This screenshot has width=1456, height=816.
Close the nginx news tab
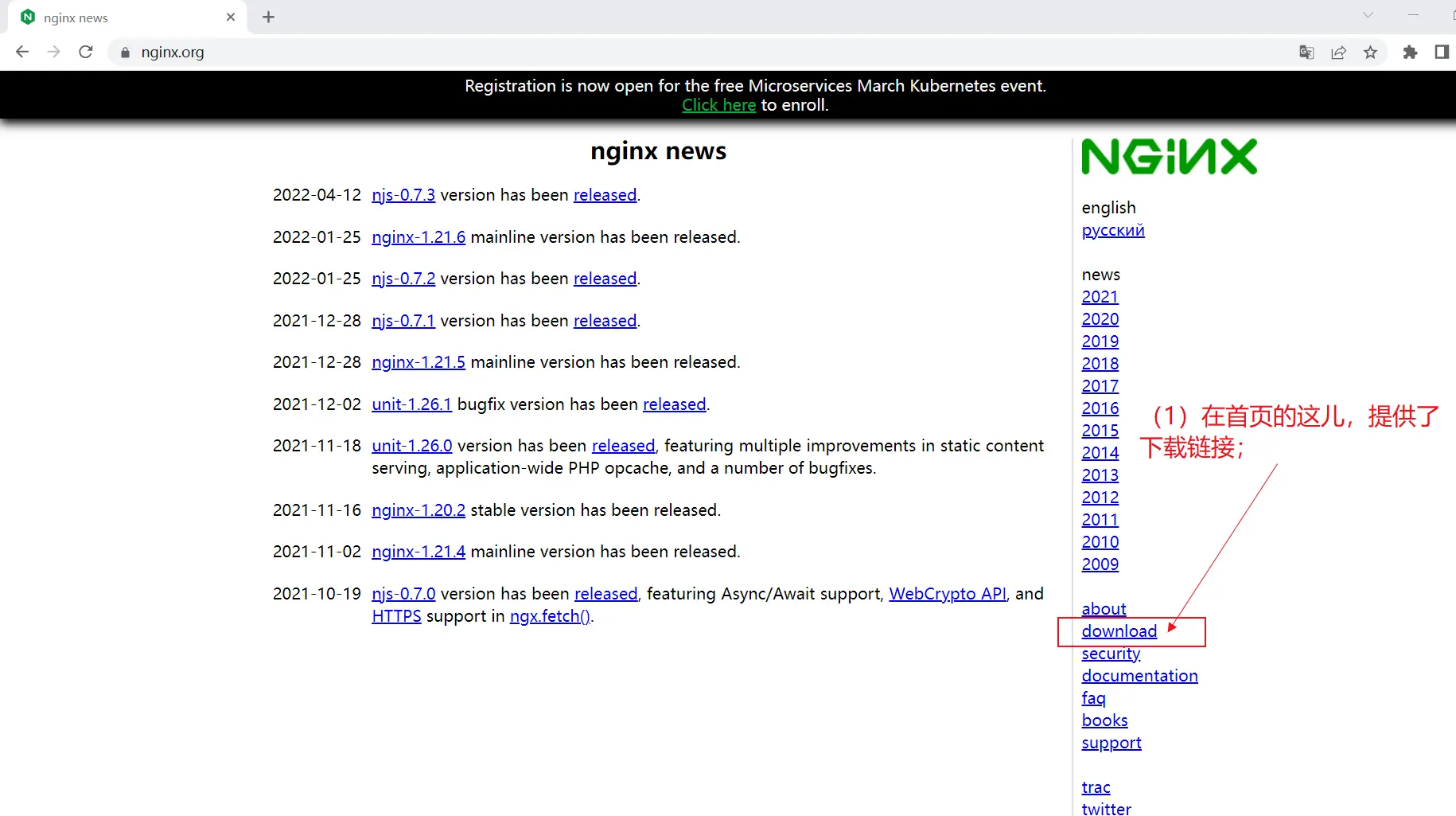click(x=231, y=17)
